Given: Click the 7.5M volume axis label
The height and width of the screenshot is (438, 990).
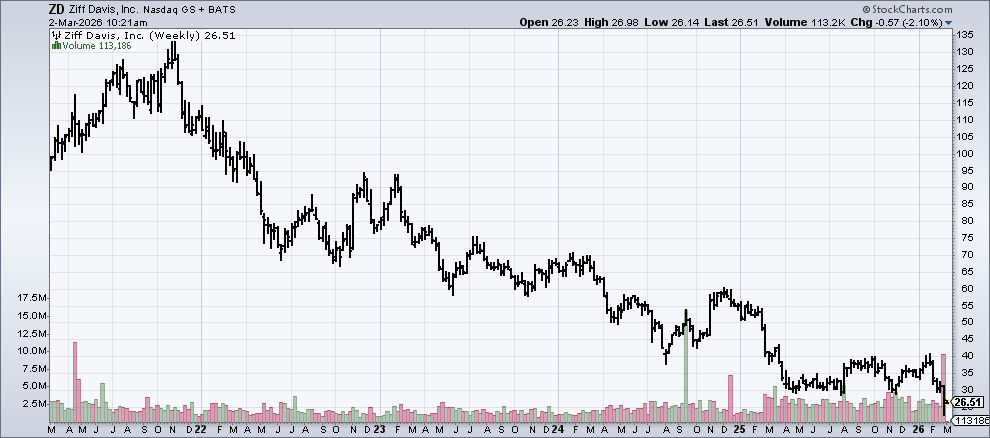Looking at the screenshot, I should click(36, 369).
